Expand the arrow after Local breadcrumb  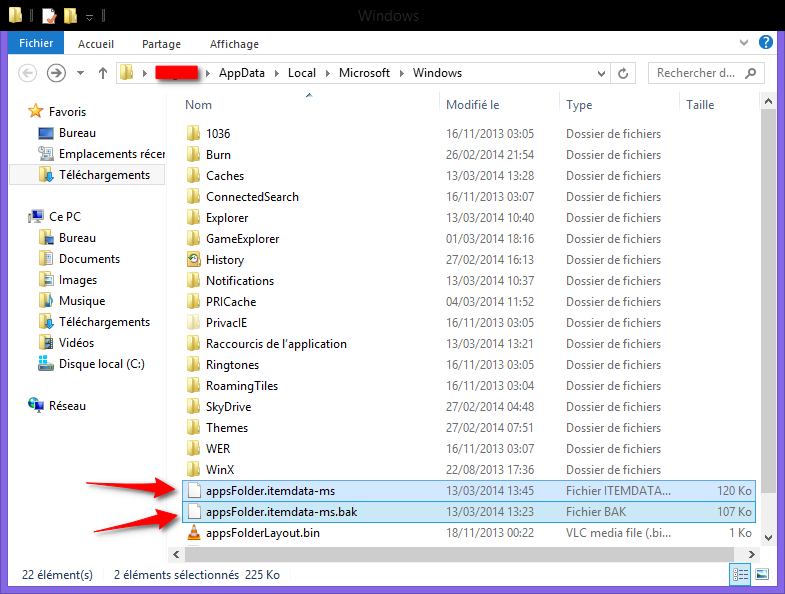327,74
